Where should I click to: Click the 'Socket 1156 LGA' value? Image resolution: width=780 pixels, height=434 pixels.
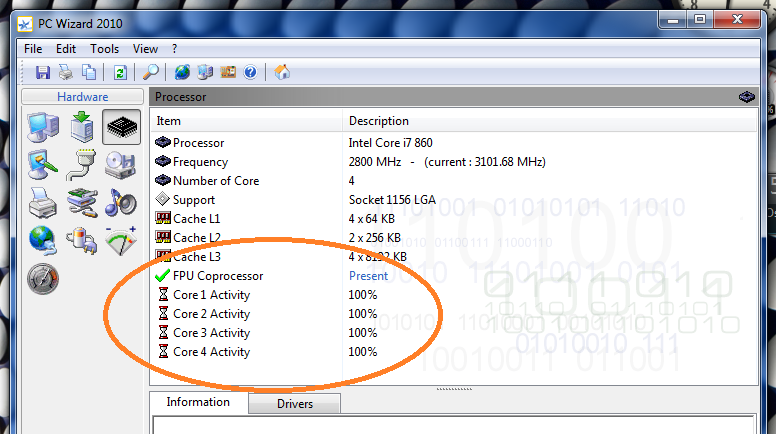392,200
